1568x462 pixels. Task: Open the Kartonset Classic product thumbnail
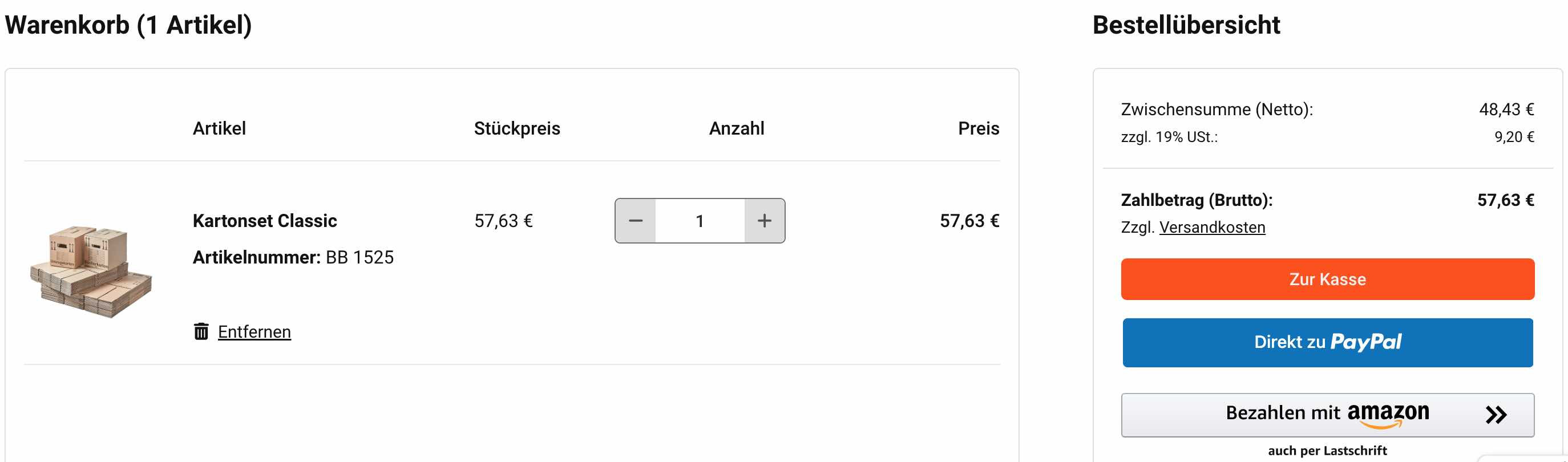pos(91,271)
